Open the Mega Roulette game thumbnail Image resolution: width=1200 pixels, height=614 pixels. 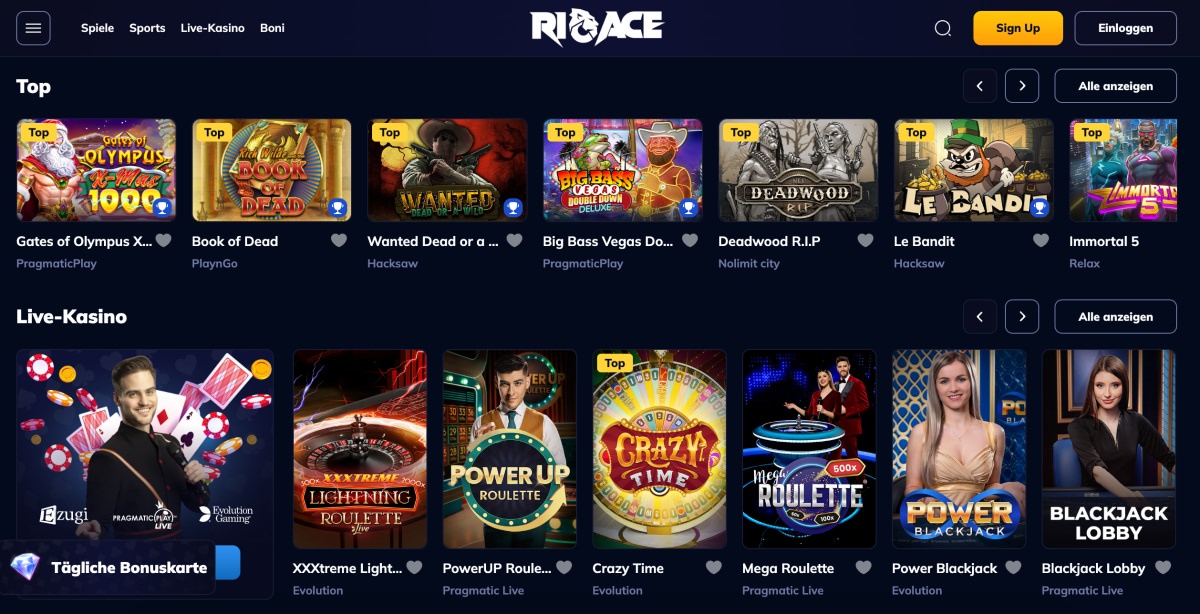click(809, 449)
